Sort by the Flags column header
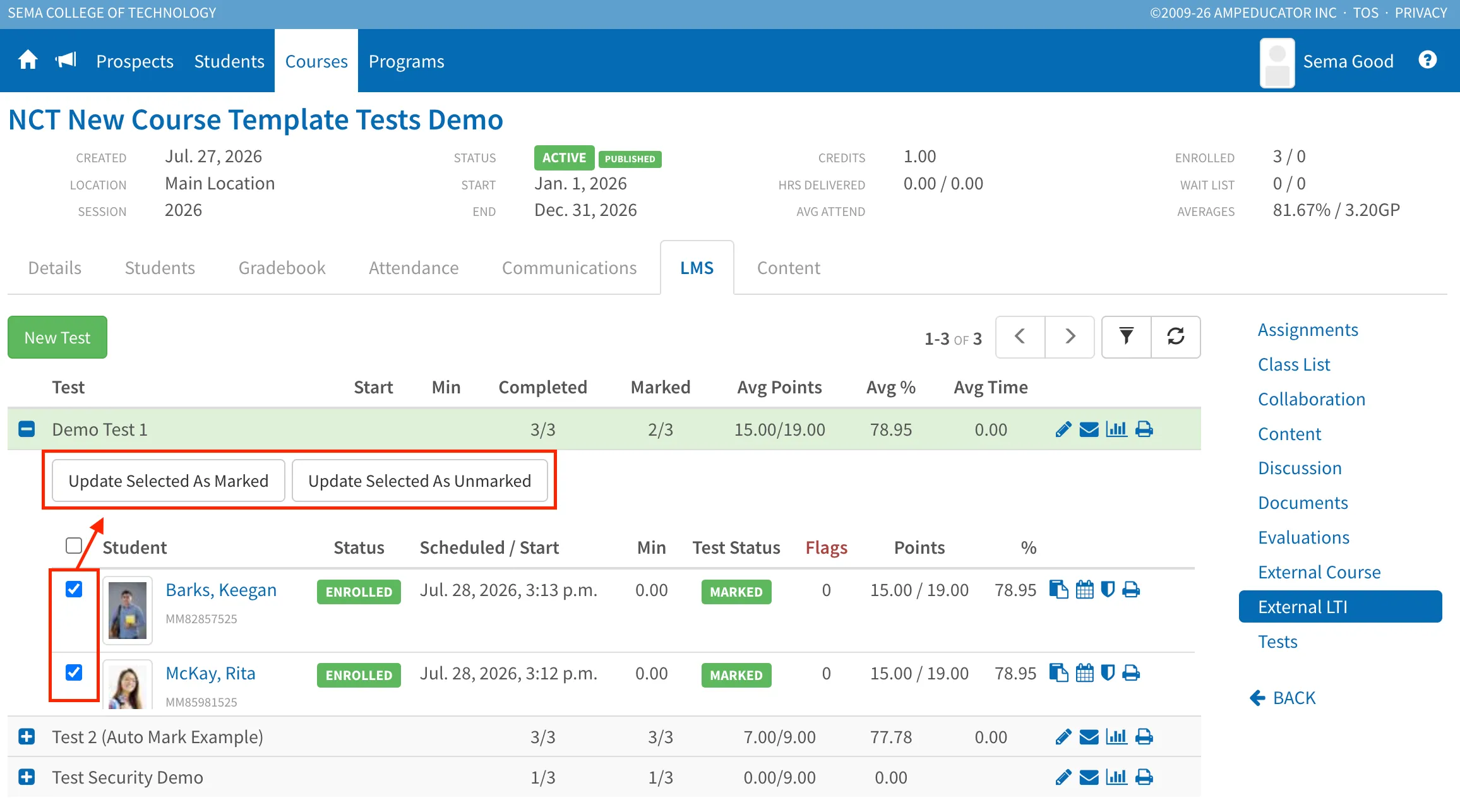Image resolution: width=1460 pixels, height=812 pixels. (826, 547)
